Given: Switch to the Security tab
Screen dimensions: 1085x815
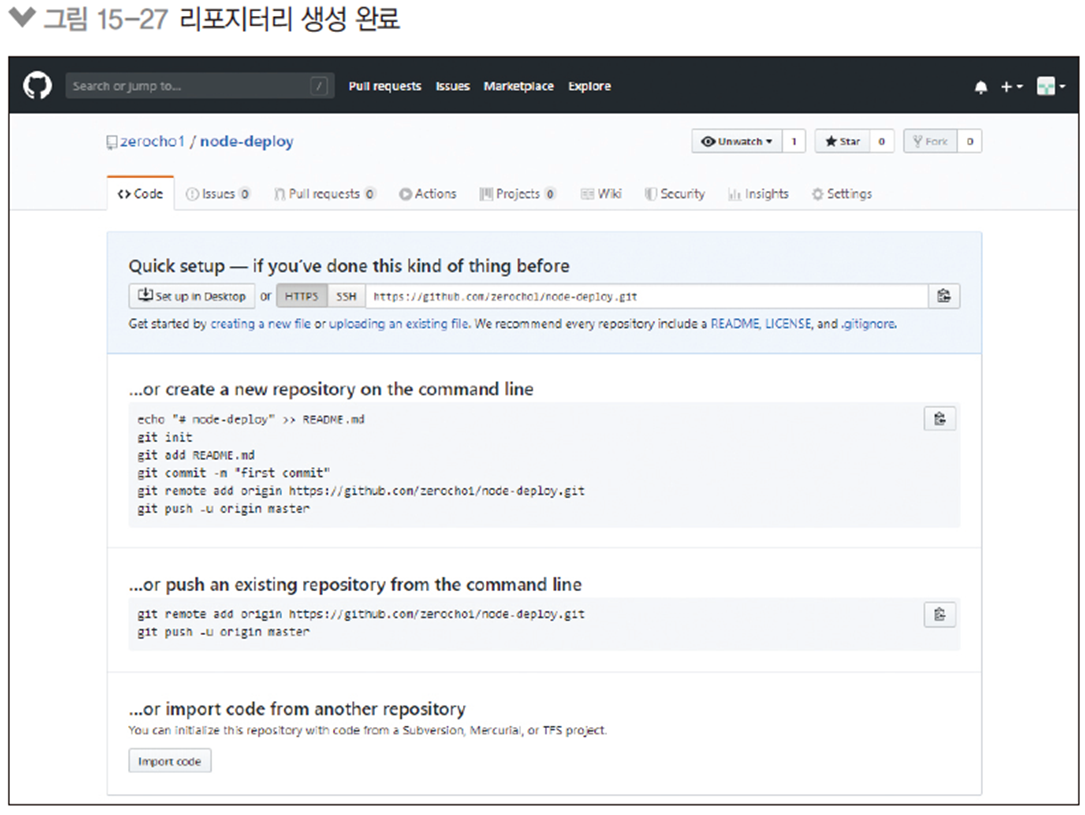Looking at the screenshot, I should [675, 194].
